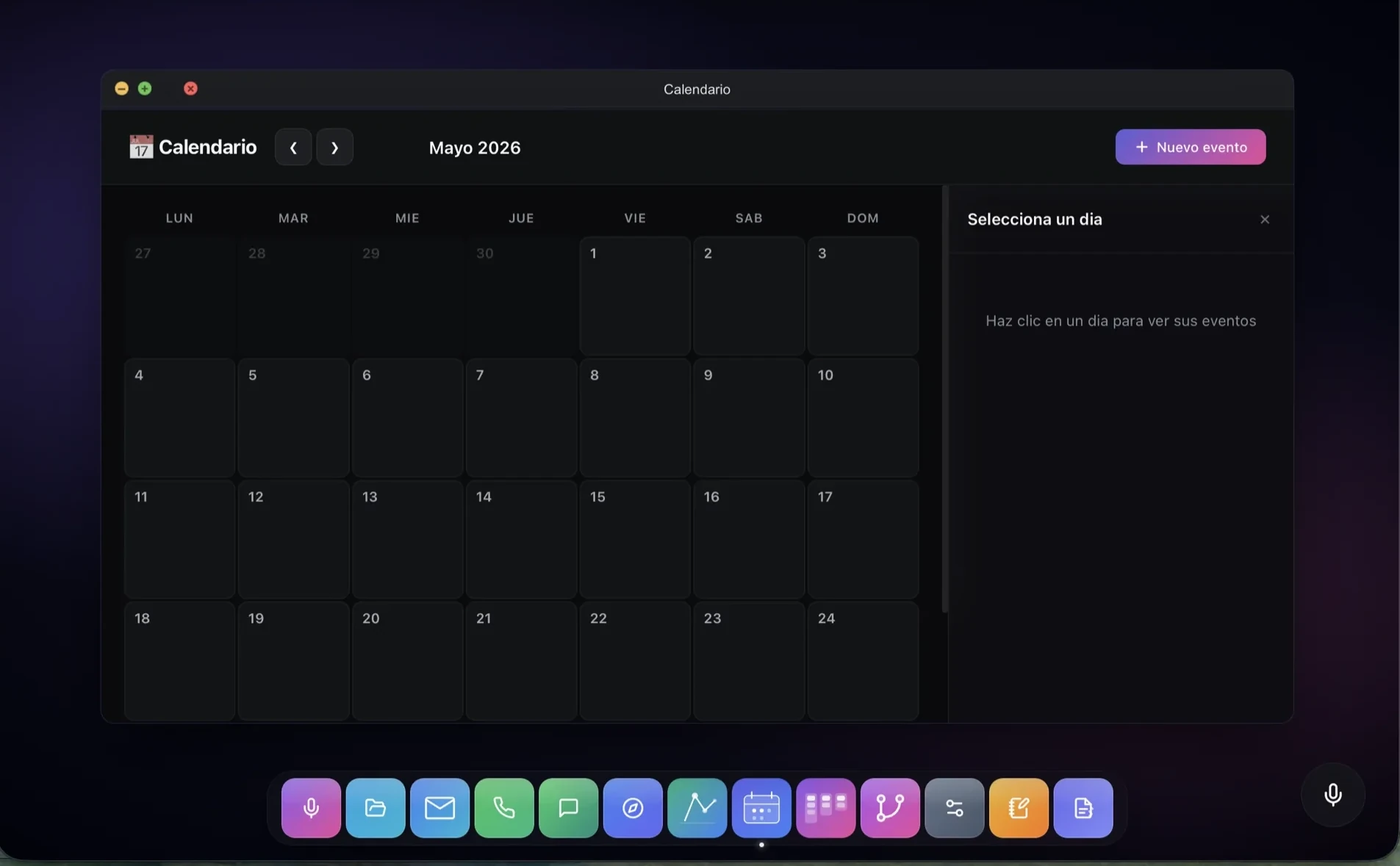Viewport: 1400px width, 866px height.
Task: Click the LUN weekday header
Action: 179,218
